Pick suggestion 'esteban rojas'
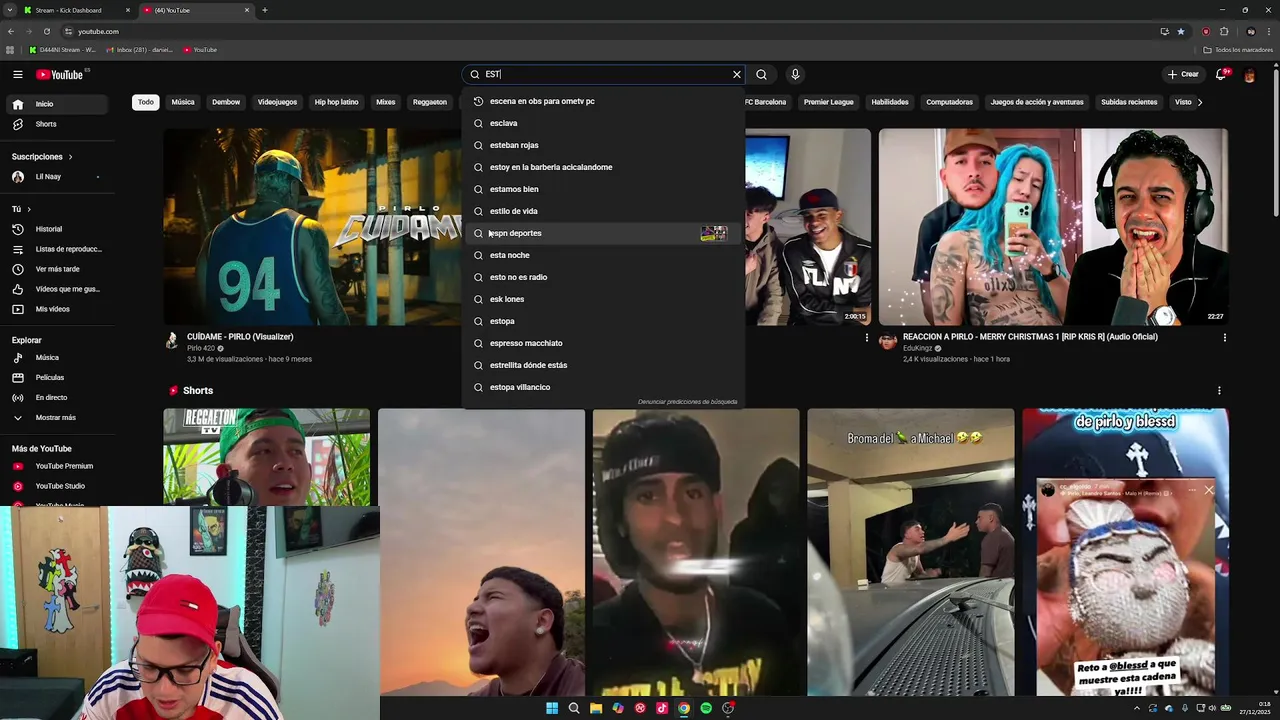Screen dimensions: 1280x720 tap(604, 145)
